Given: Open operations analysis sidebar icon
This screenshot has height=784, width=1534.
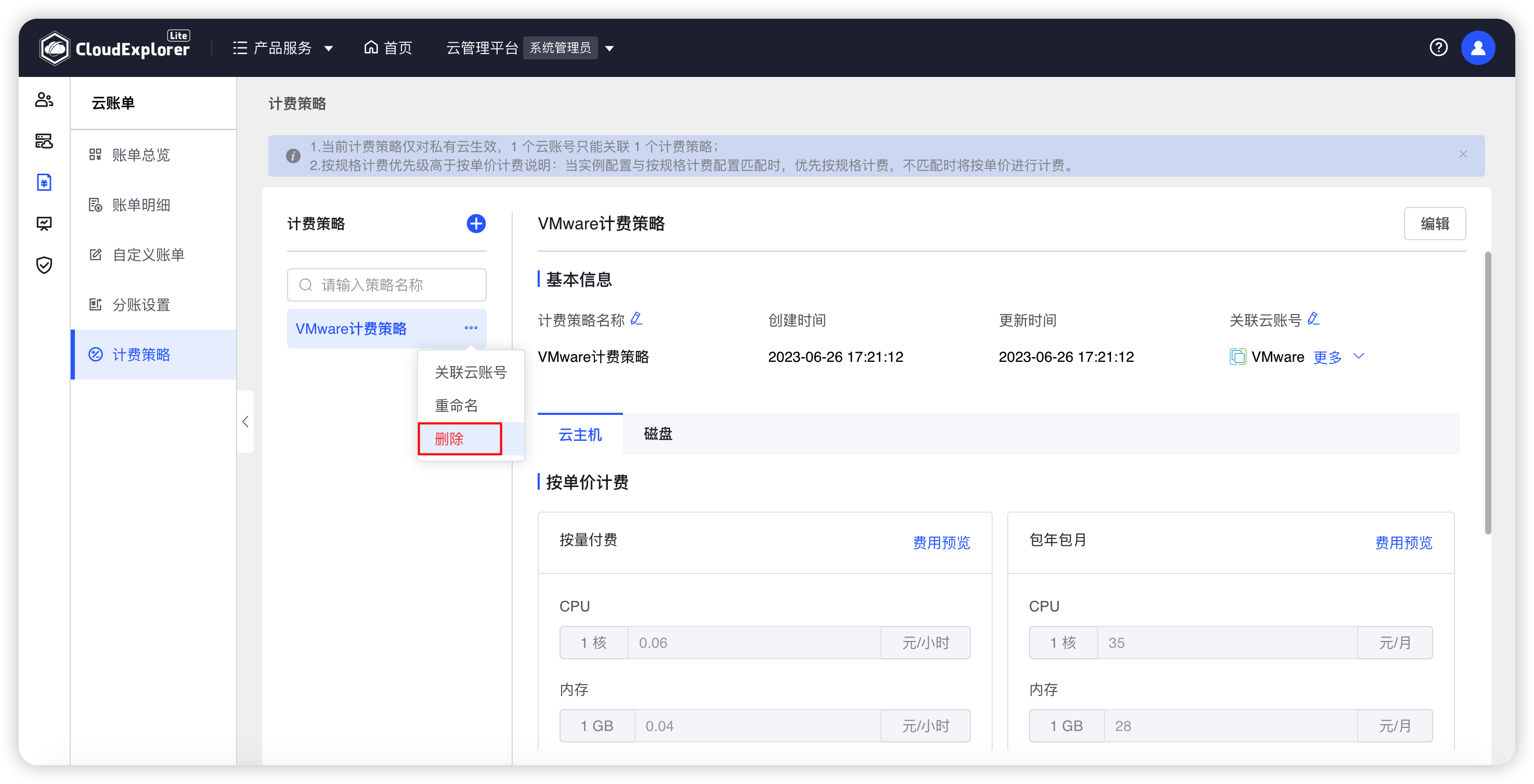Looking at the screenshot, I should (x=44, y=223).
